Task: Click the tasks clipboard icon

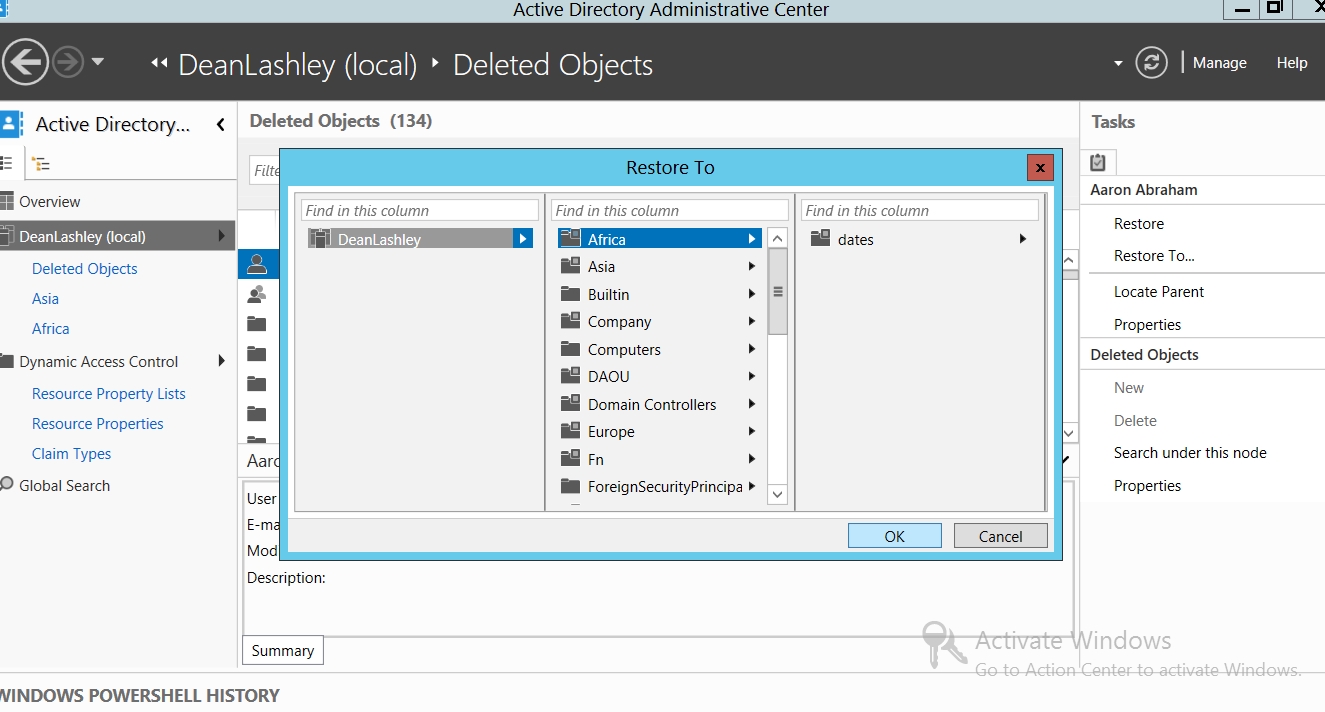Action: tap(1098, 162)
